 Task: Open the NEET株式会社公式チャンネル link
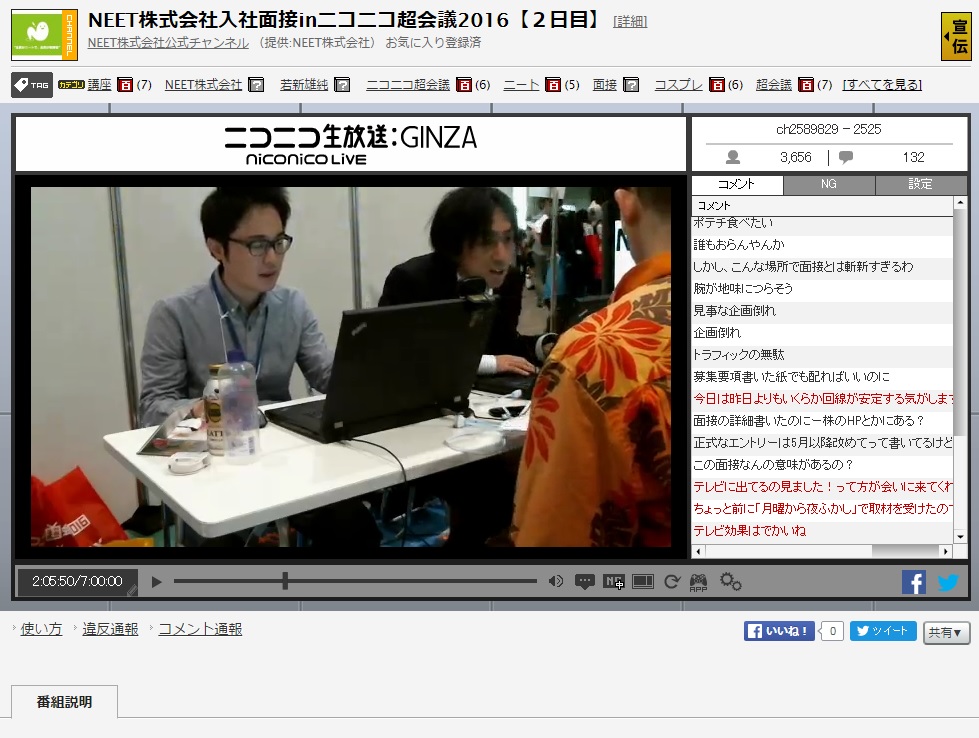(x=168, y=42)
